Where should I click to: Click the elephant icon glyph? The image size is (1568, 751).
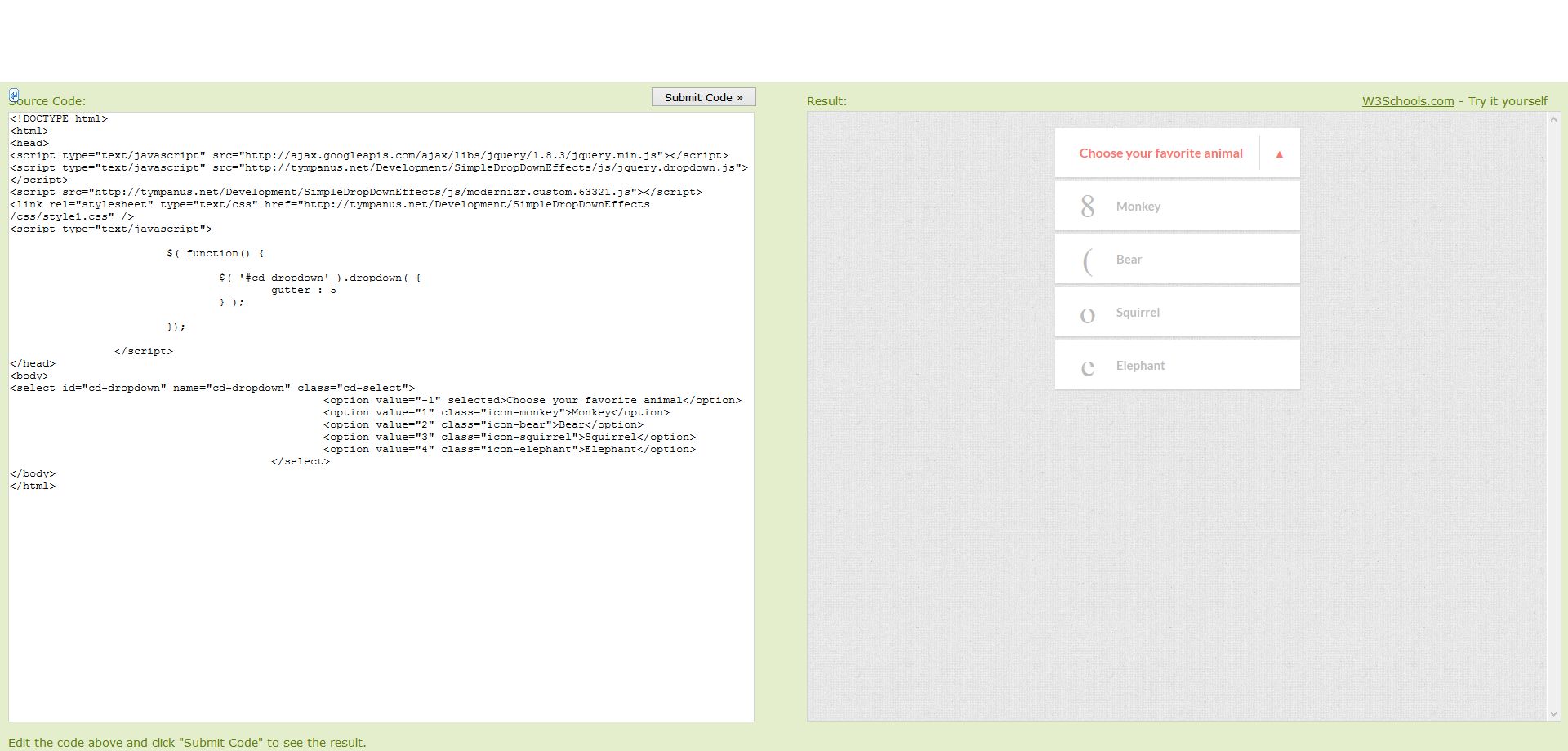pyautogui.click(x=1087, y=367)
